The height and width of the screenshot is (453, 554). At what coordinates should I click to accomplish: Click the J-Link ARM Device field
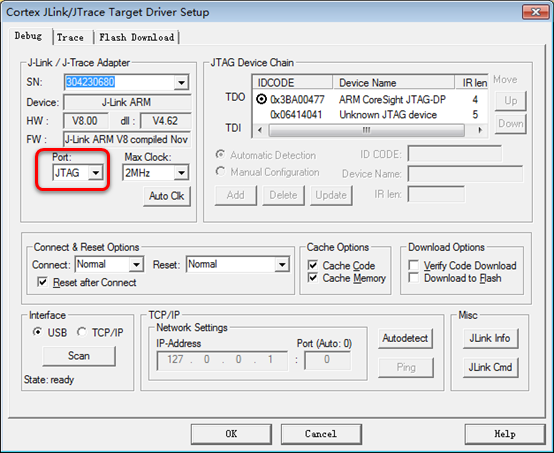(127, 102)
